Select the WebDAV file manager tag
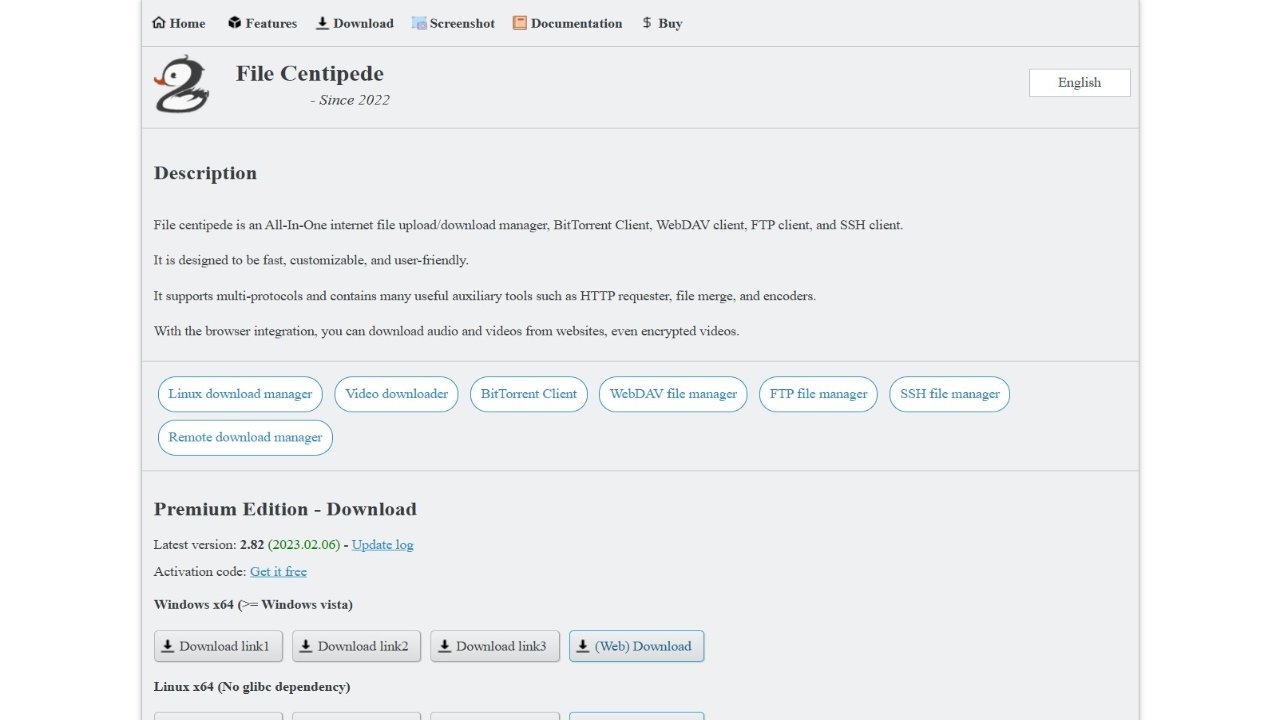 673,394
